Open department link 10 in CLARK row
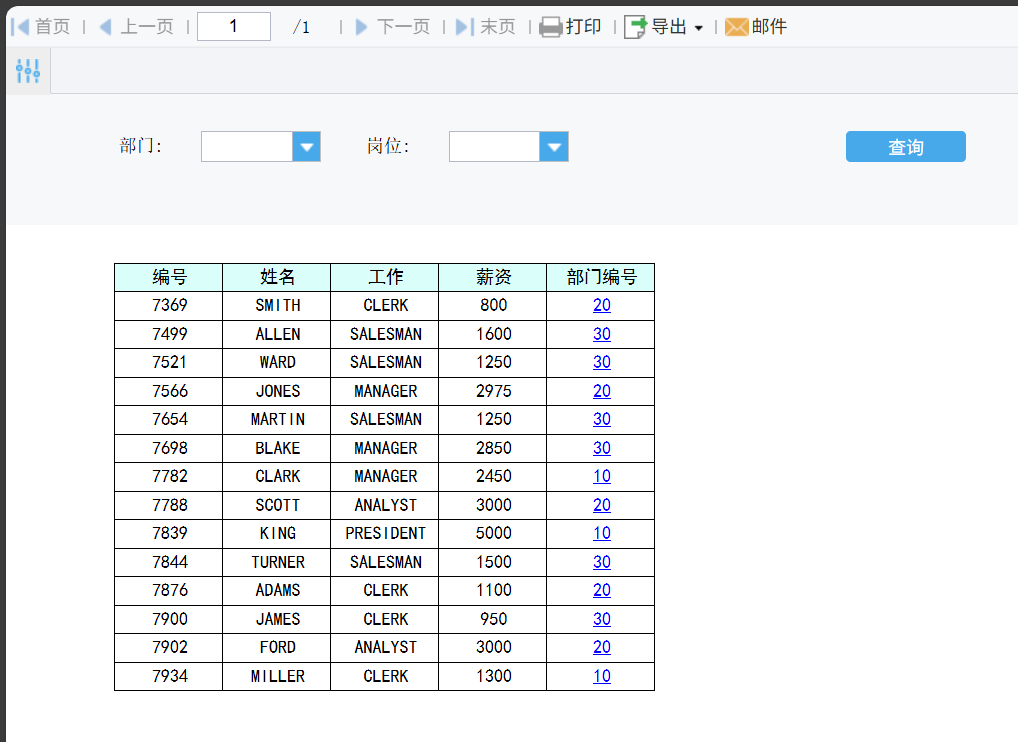The height and width of the screenshot is (742, 1018). pyautogui.click(x=602, y=476)
